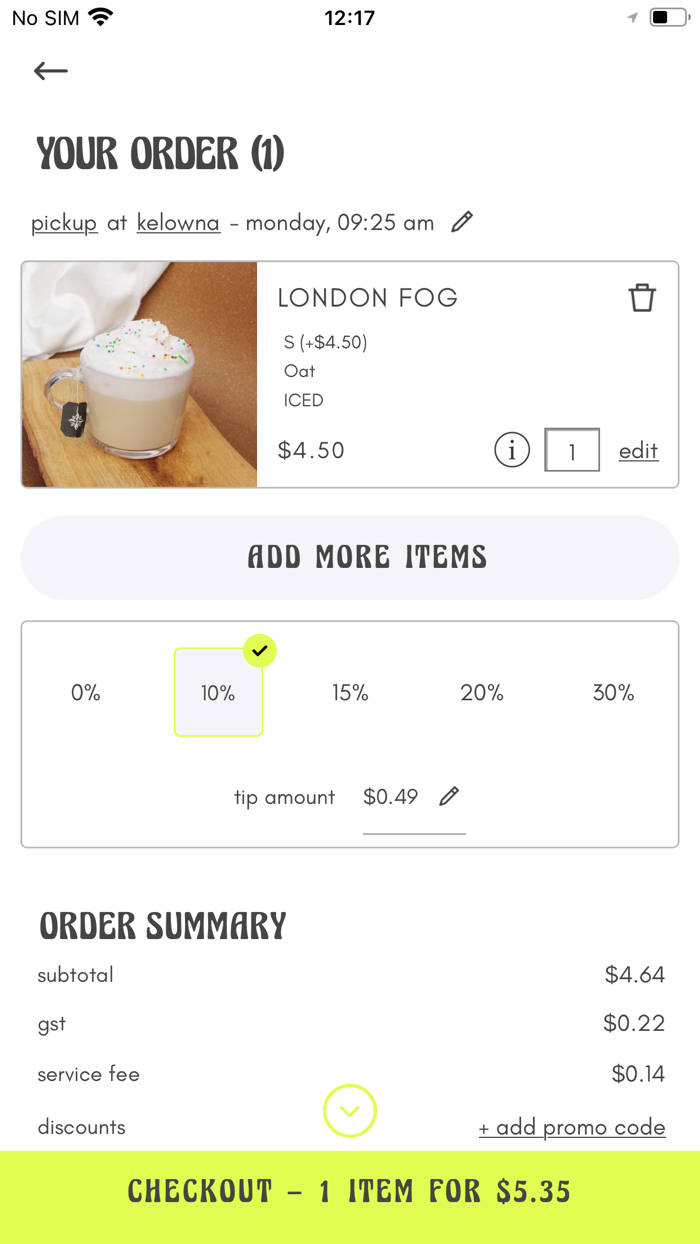
Task: Click the edit link for London Fog
Action: tap(638, 451)
